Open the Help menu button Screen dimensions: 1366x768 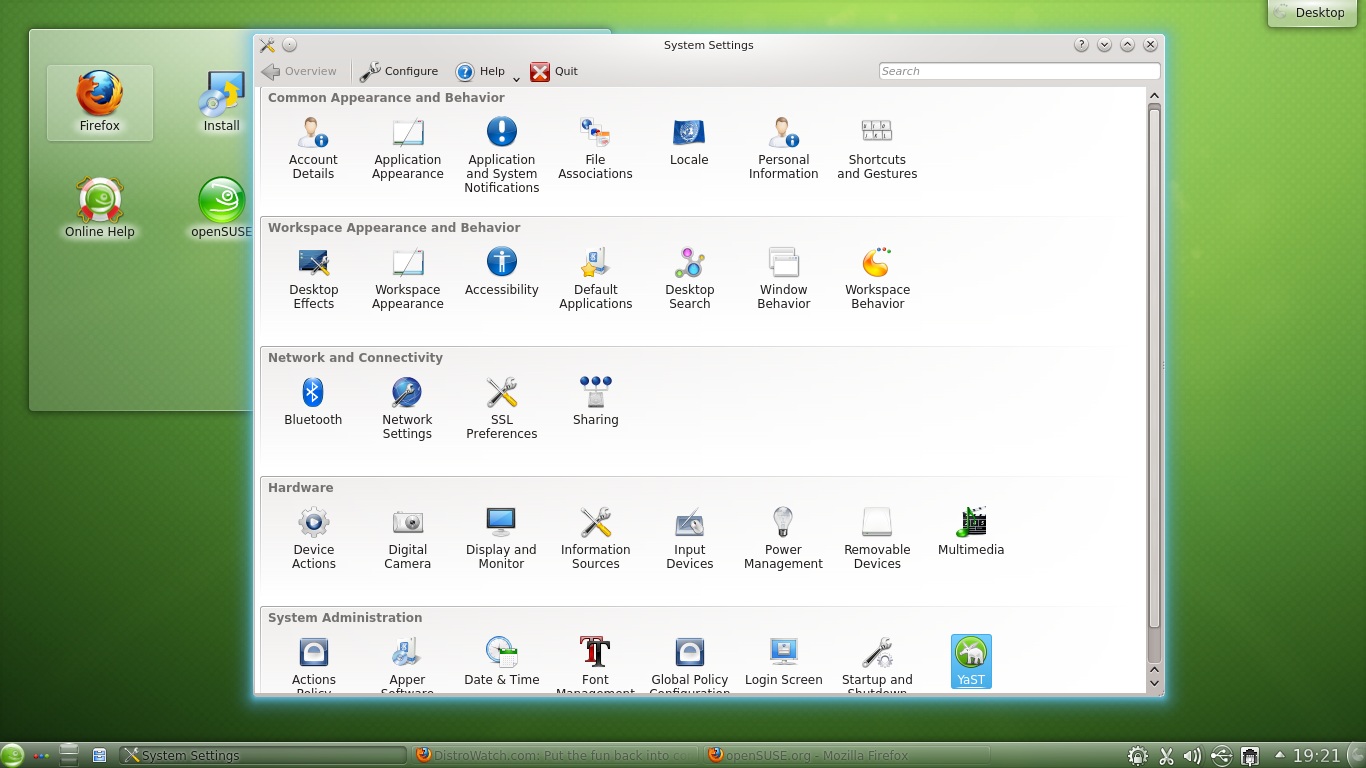(480, 71)
